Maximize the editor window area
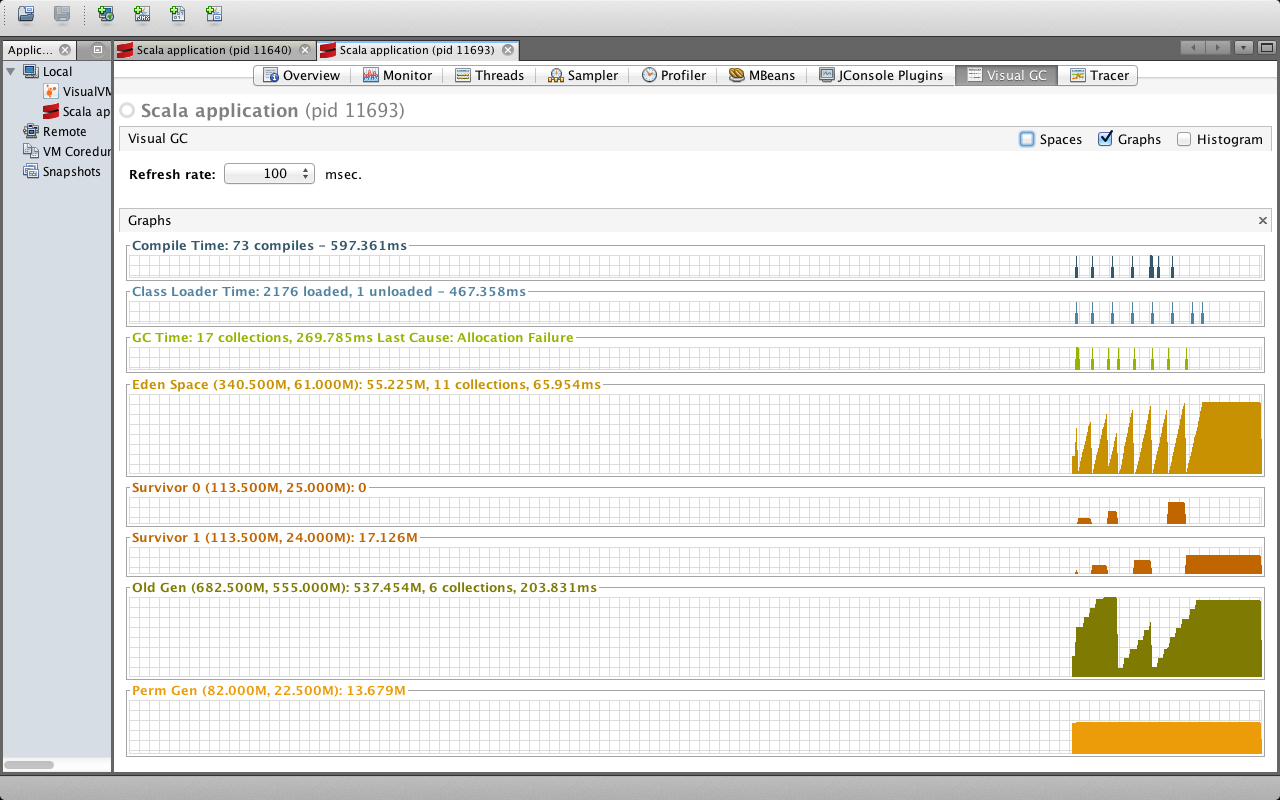1280x800 pixels. point(1267,47)
